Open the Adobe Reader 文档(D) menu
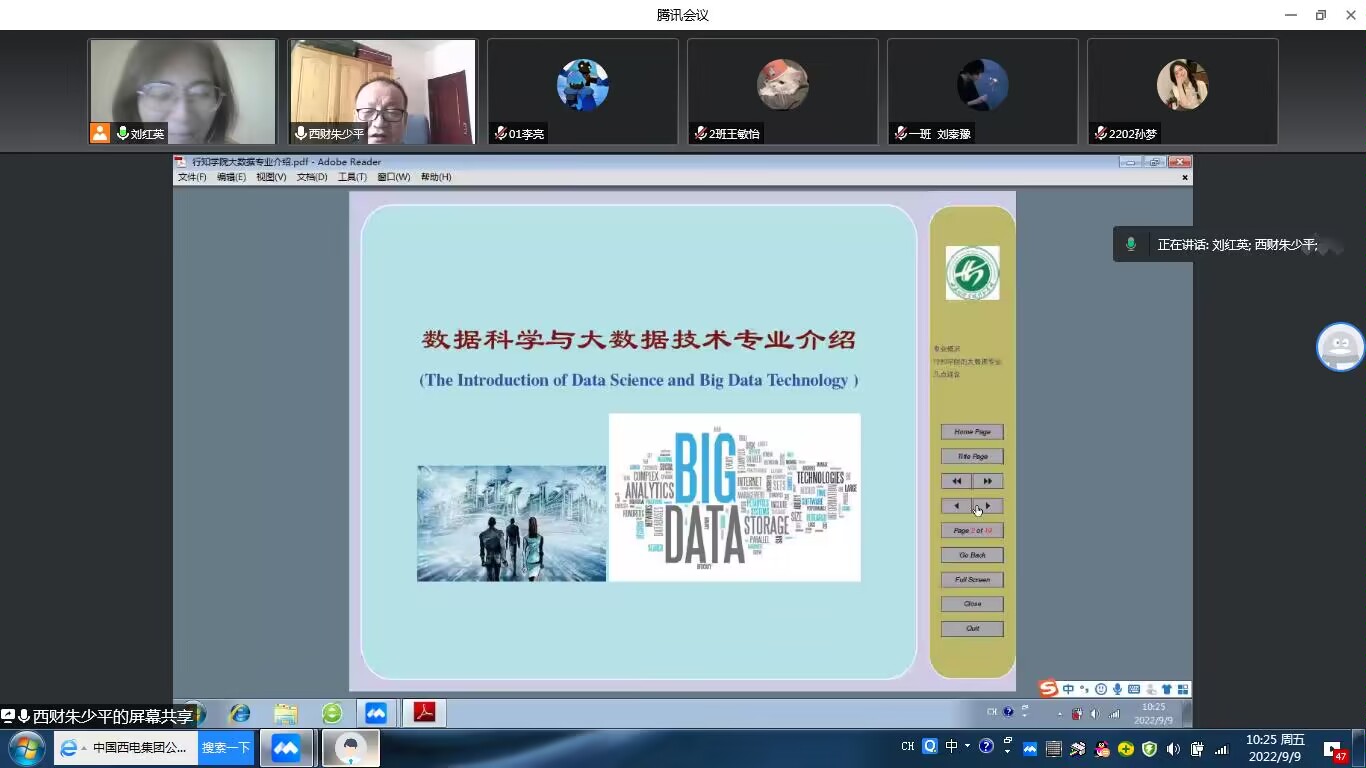This screenshot has height=768, width=1366. pos(312,177)
